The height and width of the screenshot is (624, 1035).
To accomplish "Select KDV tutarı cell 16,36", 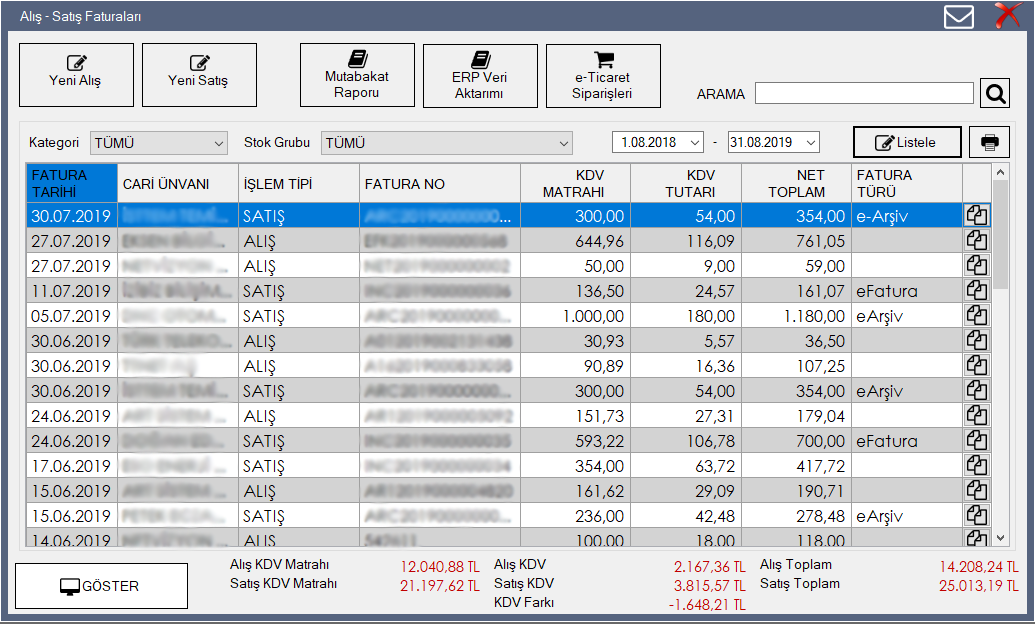I will coord(686,366).
